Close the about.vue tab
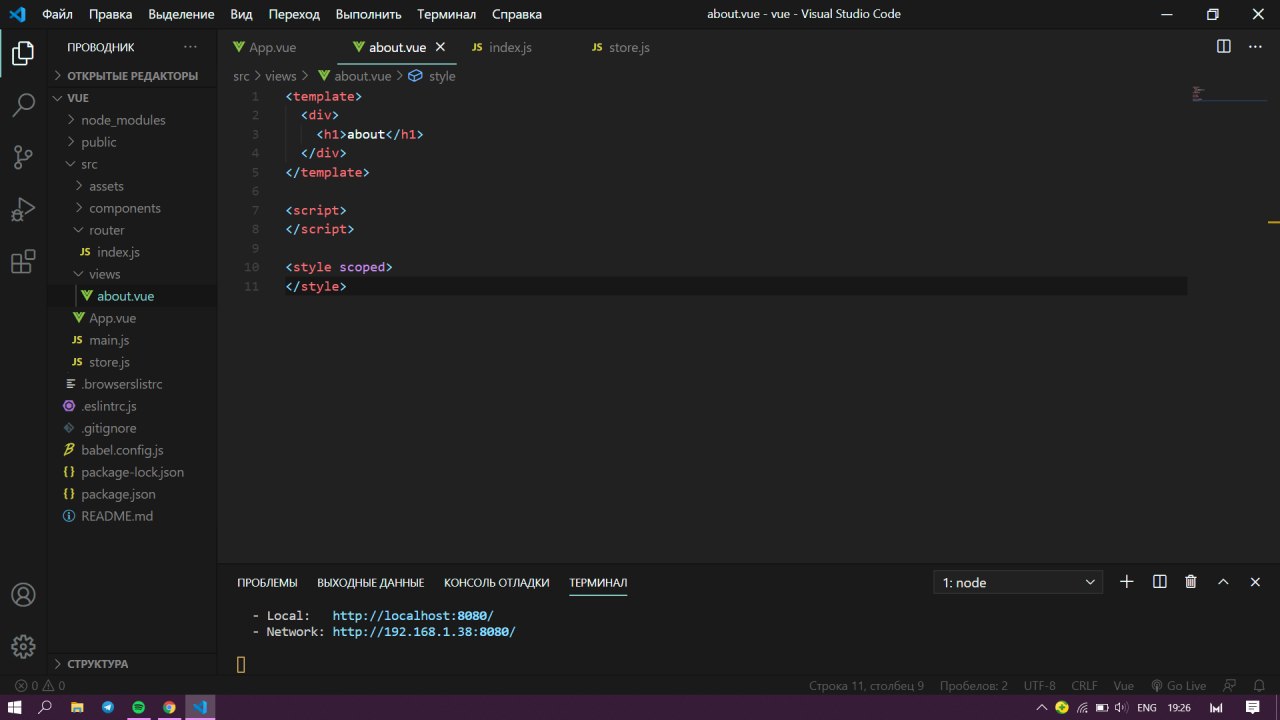This screenshot has width=1280, height=720. (x=440, y=47)
